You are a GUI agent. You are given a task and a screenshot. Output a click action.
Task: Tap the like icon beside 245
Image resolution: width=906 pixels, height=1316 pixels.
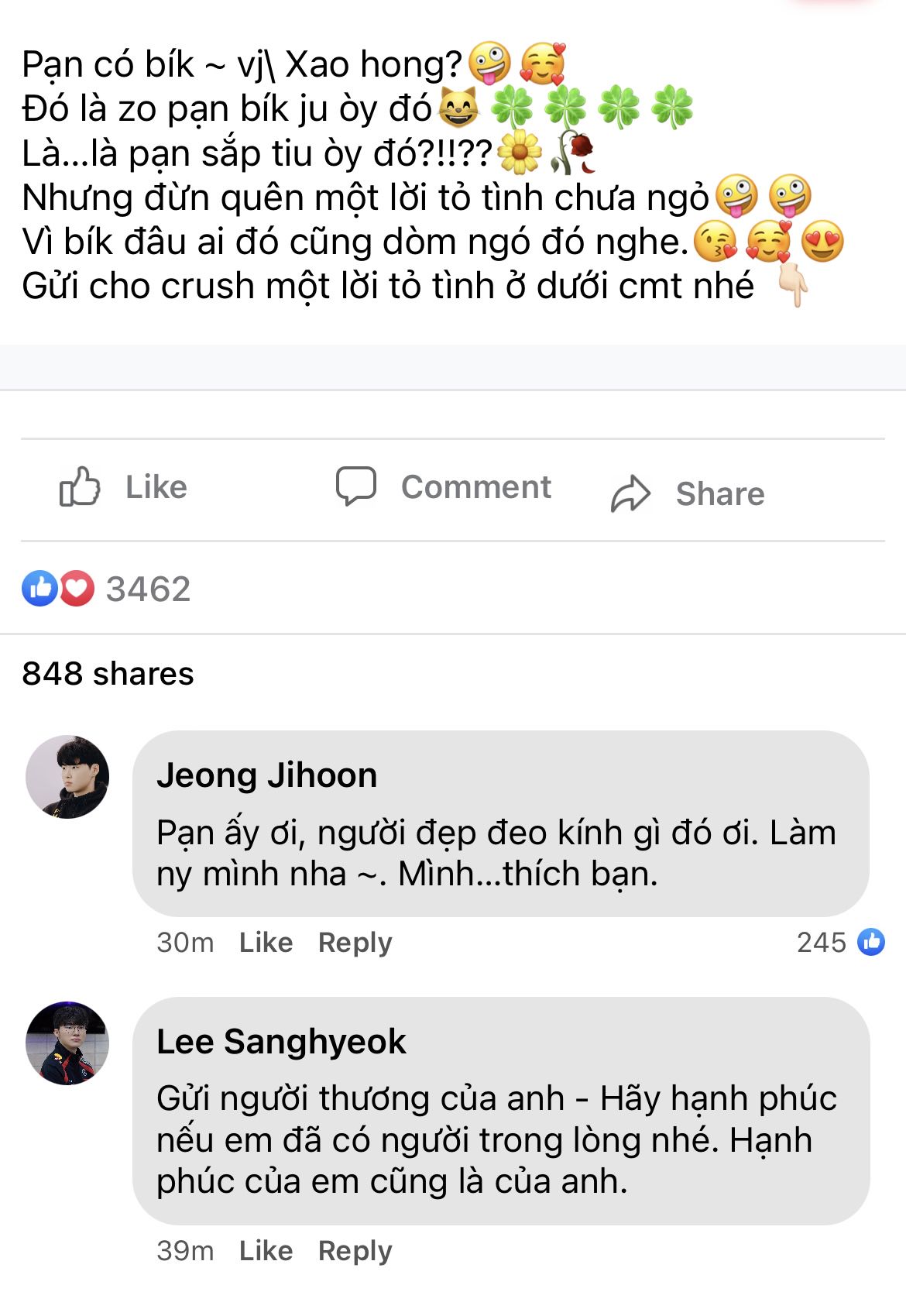(871, 942)
